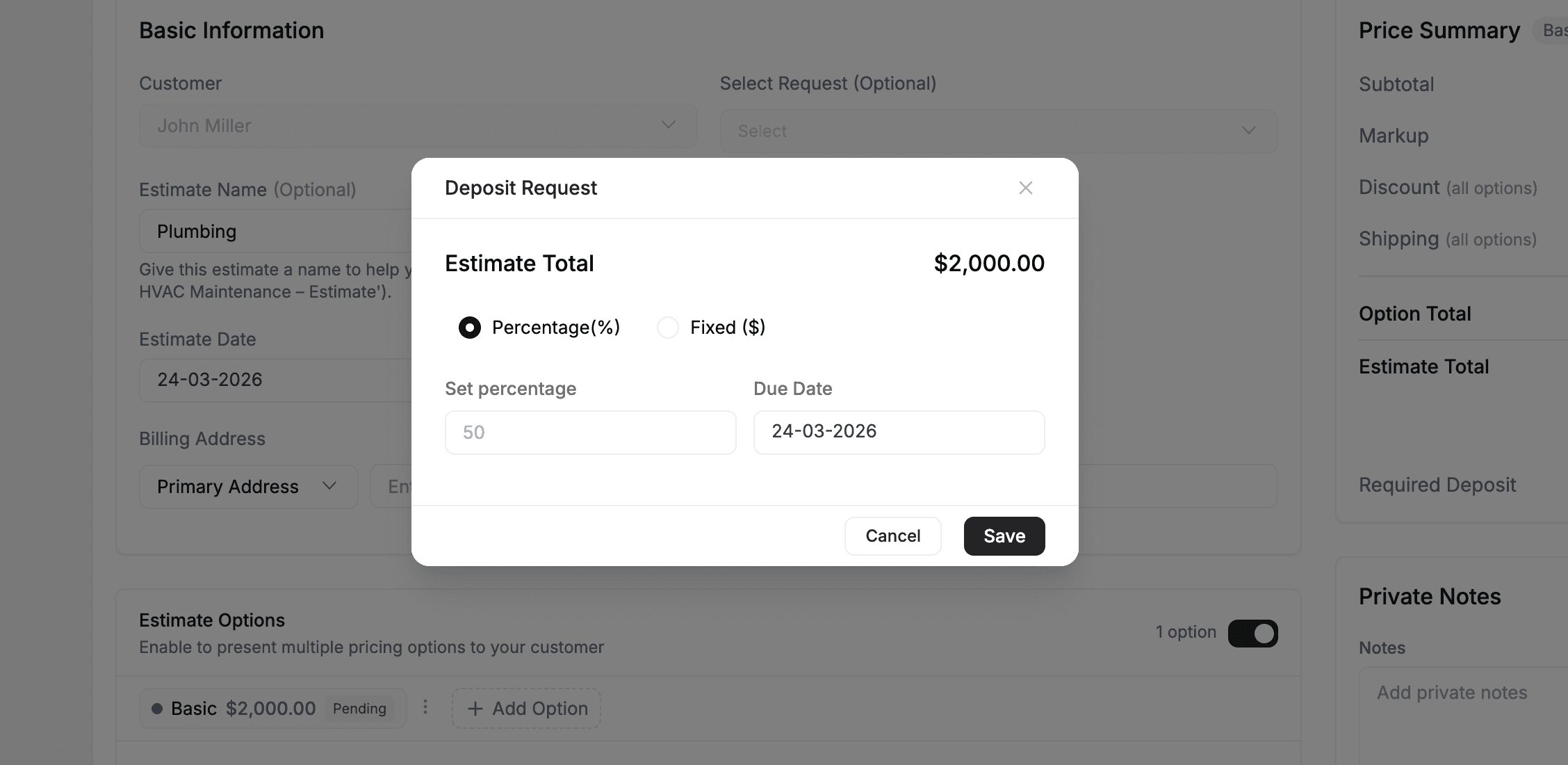Click the plus icon in Add Option
The height and width of the screenshot is (765, 1568).
click(x=475, y=708)
